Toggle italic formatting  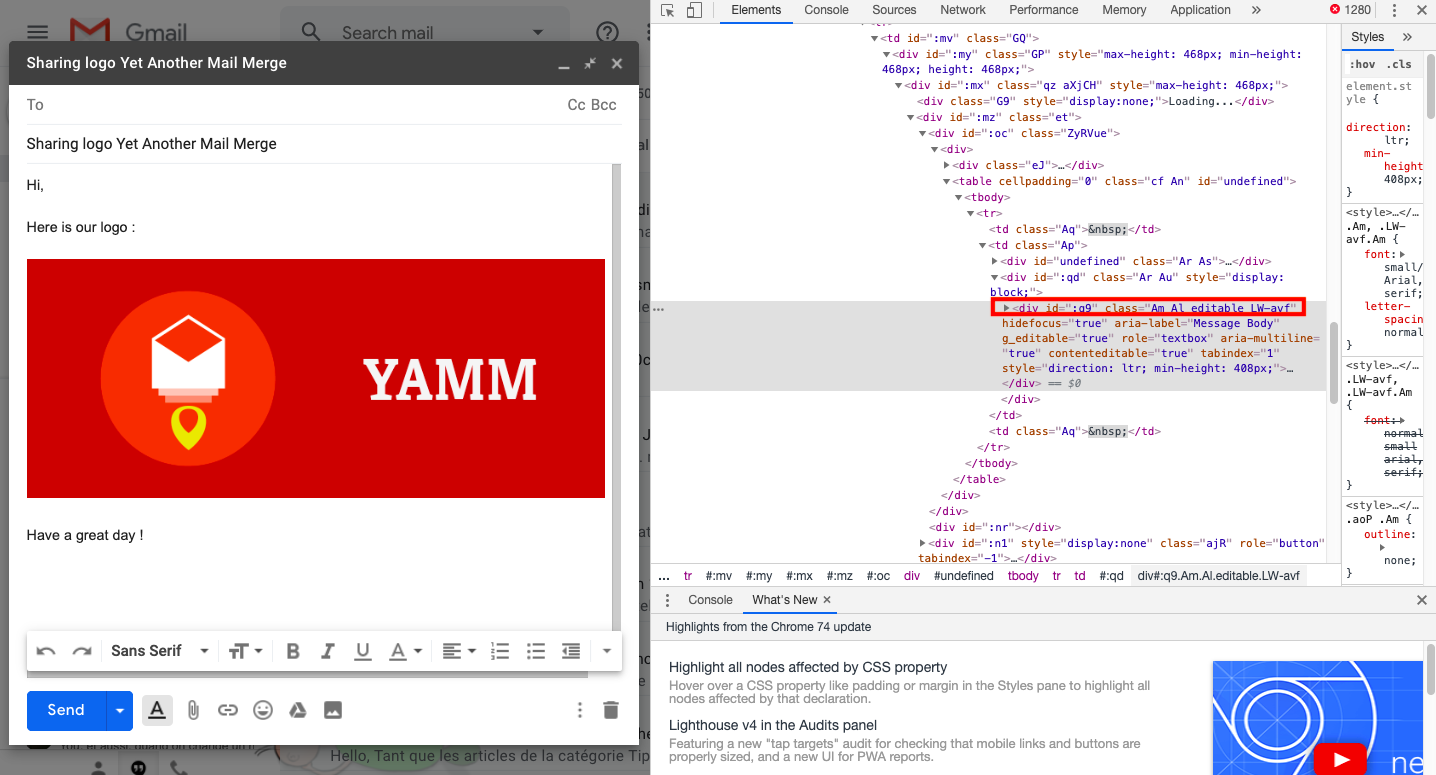[327, 650]
